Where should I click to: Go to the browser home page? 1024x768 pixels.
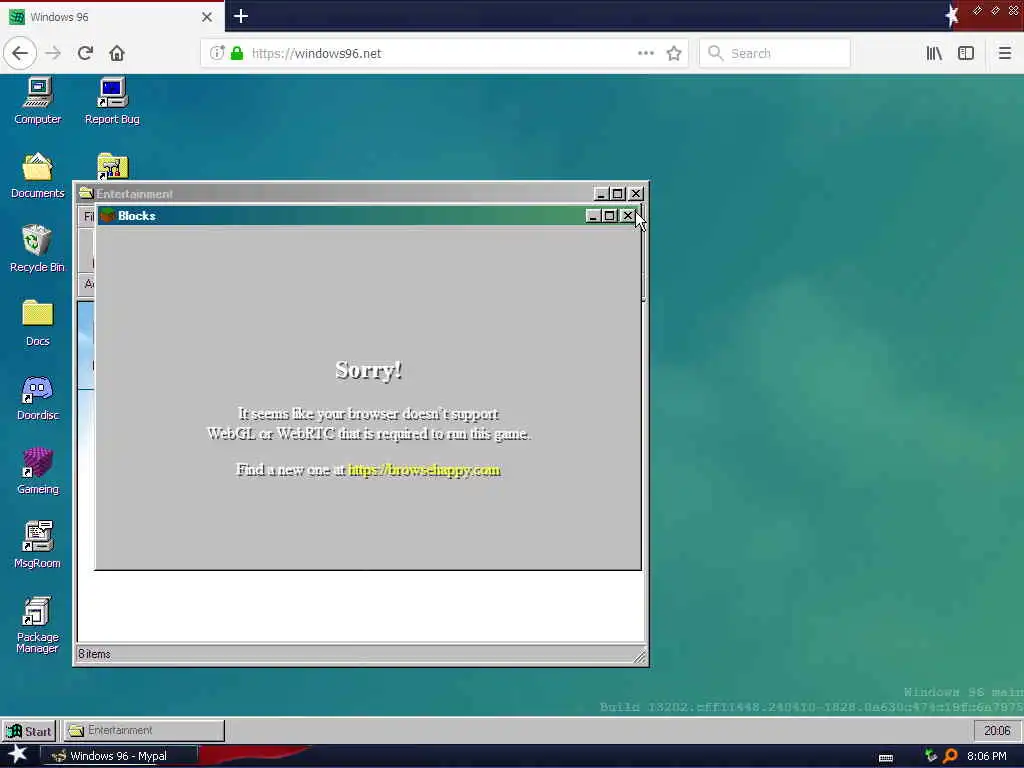pyautogui.click(x=116, y=53)
